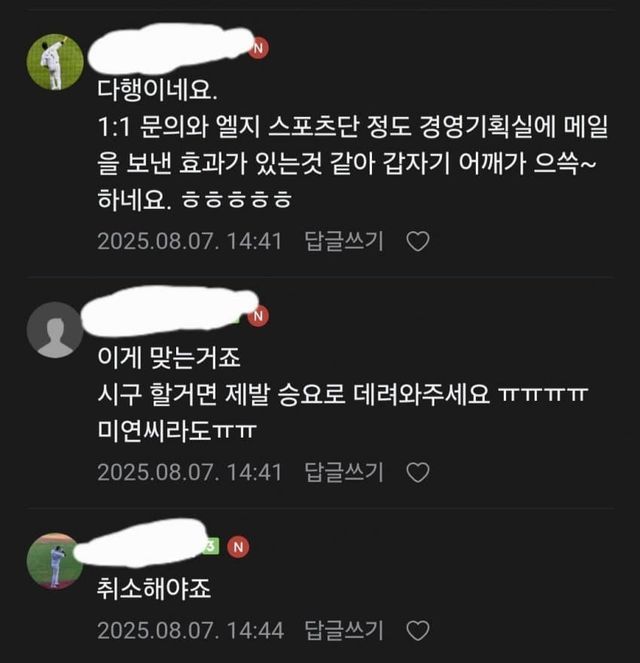Click 답글쓰기 under '이게 맞는거죠' comment
The image size is (640, 663).
tap(344, 472)
